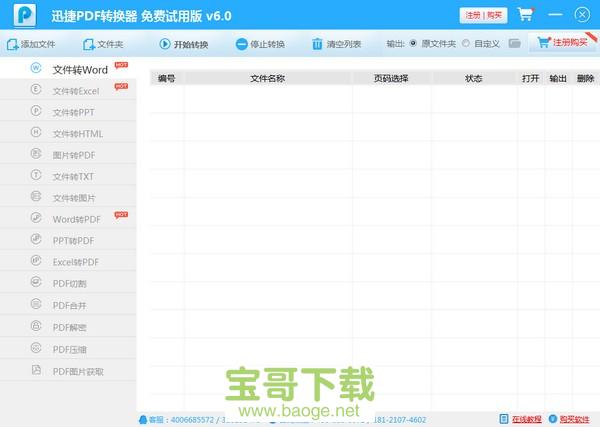Clear the list with the trash icon
Image resolution: width=600 pixels, height=427 pixels.
317,44
